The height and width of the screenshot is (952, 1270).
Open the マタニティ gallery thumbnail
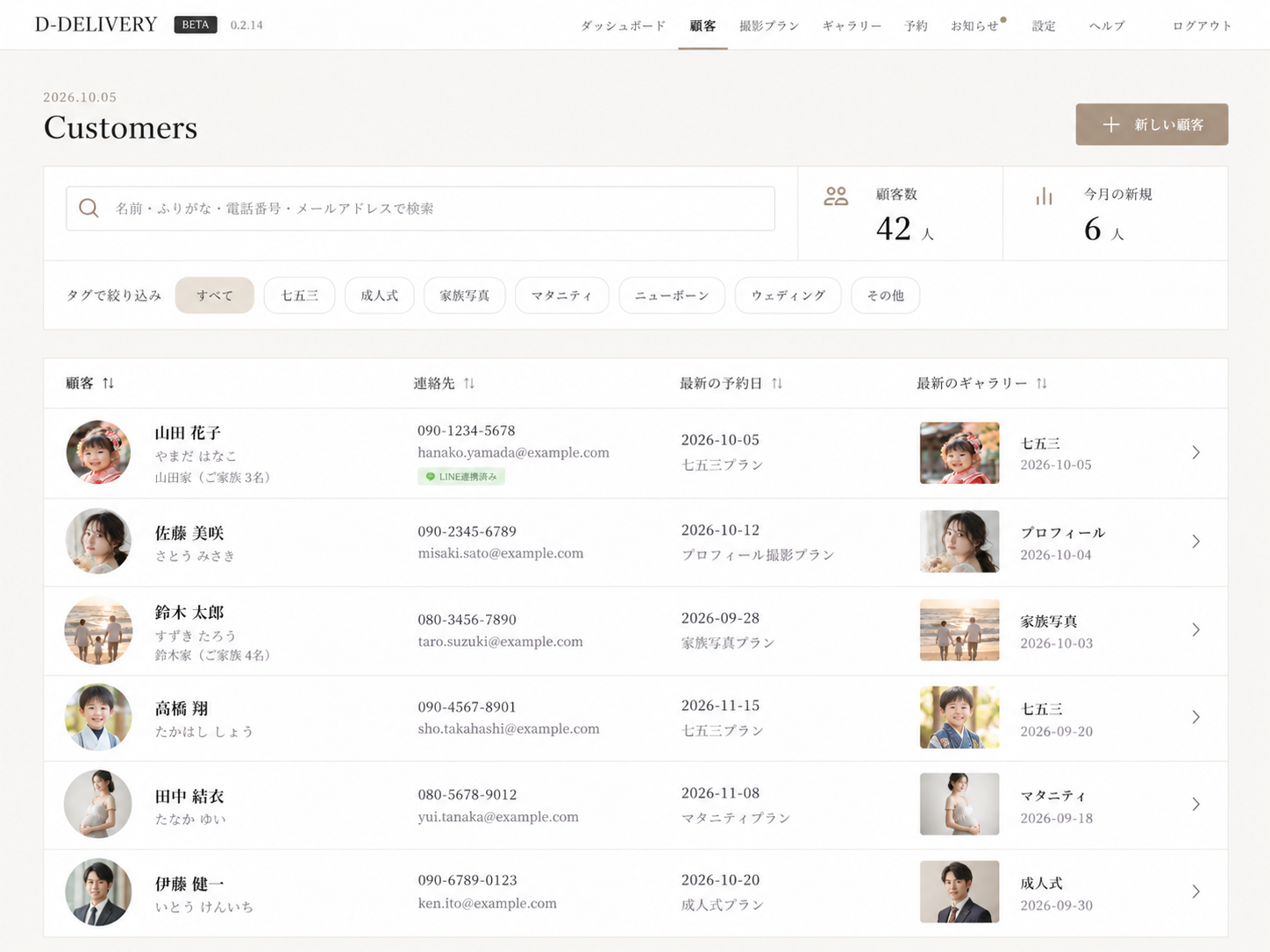coord(960,804)
